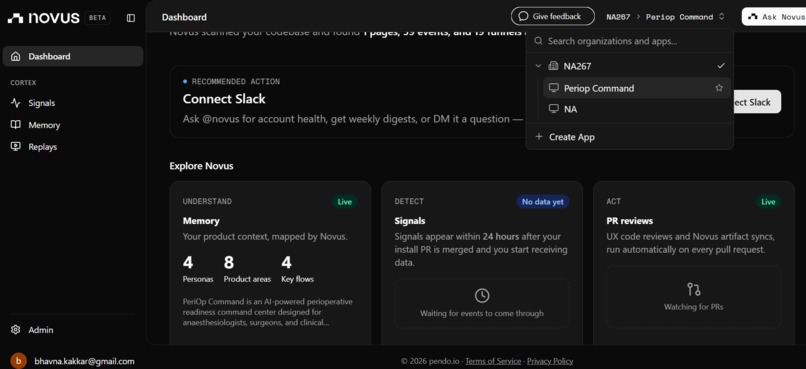This screenshot has width=806, height=369.
Task: Collapse the NA267 organization chevron
Action: pos(538,66)
